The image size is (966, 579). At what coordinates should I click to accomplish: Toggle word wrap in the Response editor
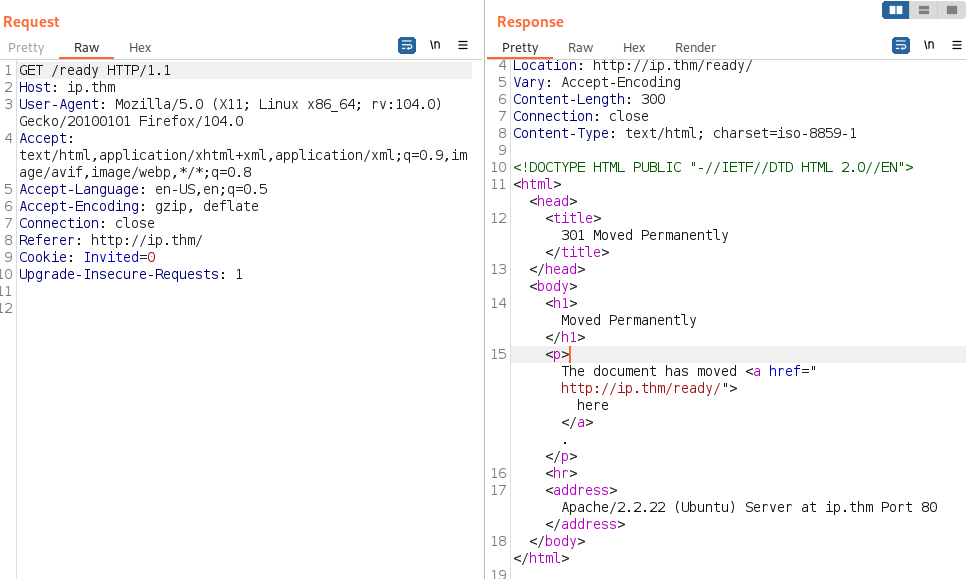point(901,46)
